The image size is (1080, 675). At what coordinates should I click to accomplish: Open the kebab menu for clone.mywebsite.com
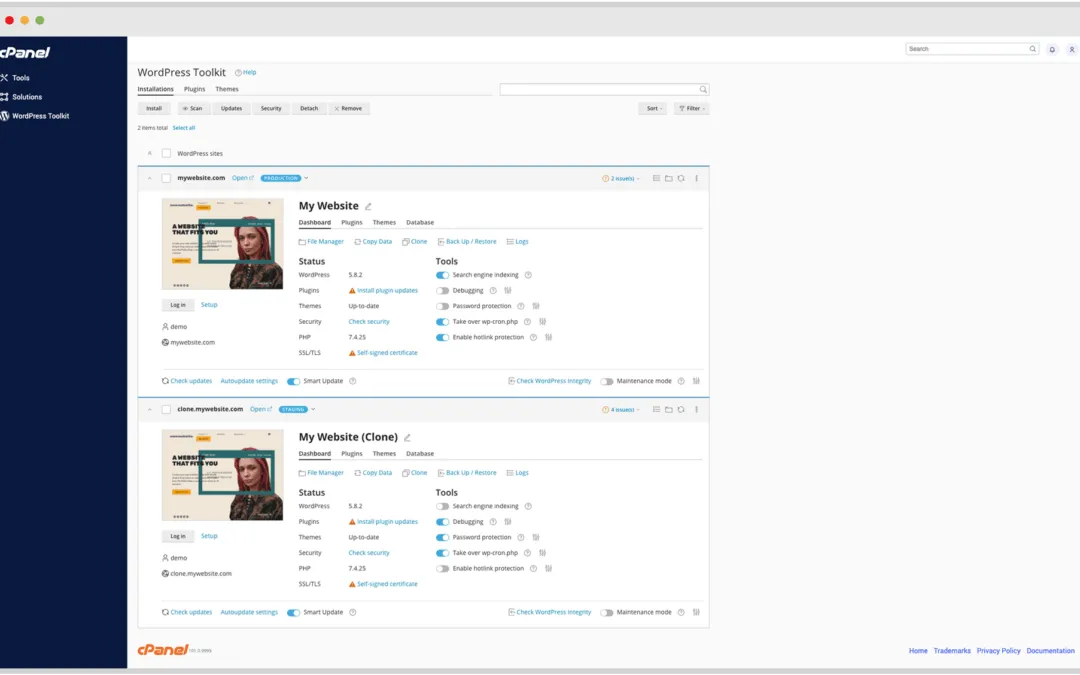pos(696,409)
